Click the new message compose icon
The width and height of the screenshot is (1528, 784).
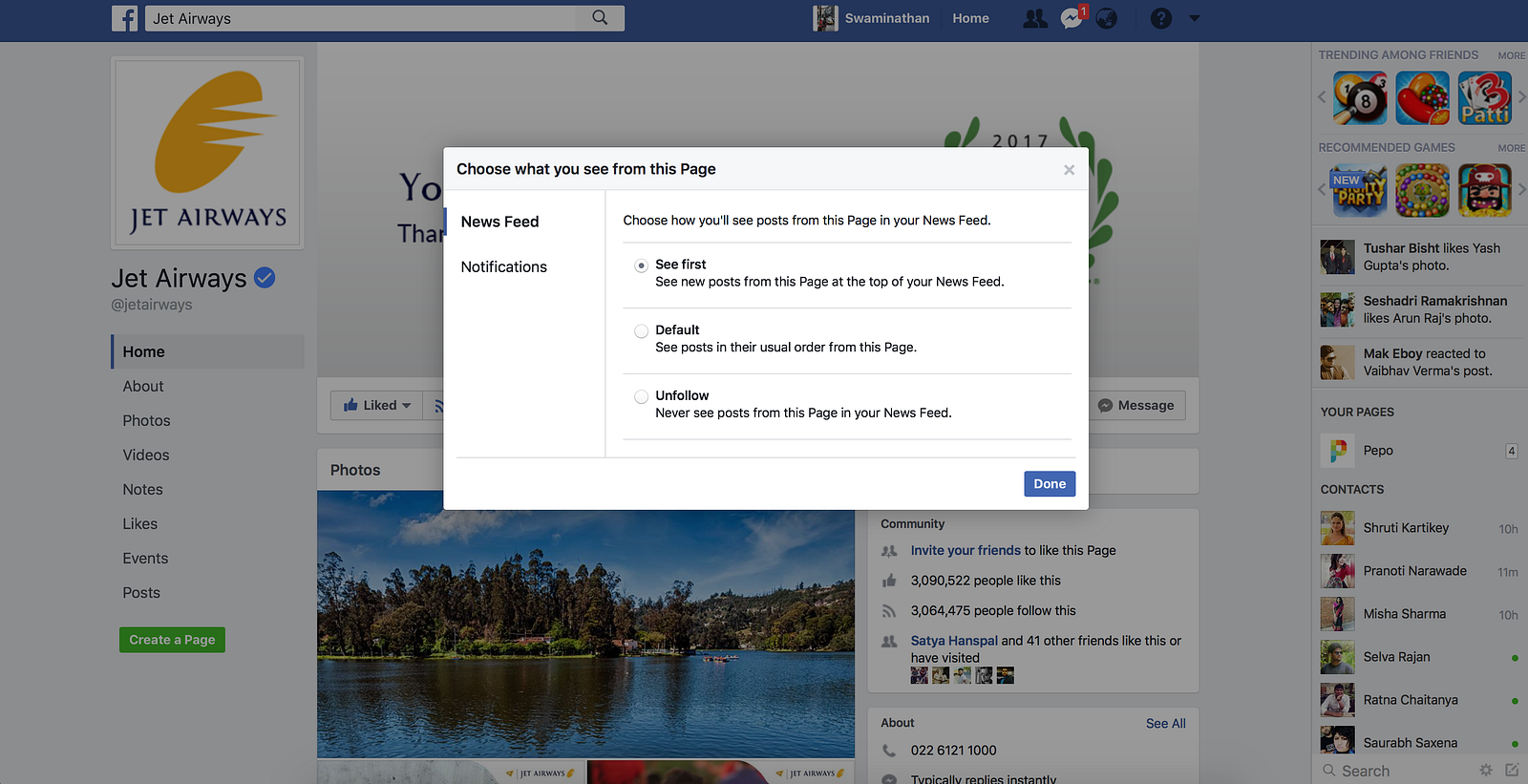click(x=1512, y=770)
